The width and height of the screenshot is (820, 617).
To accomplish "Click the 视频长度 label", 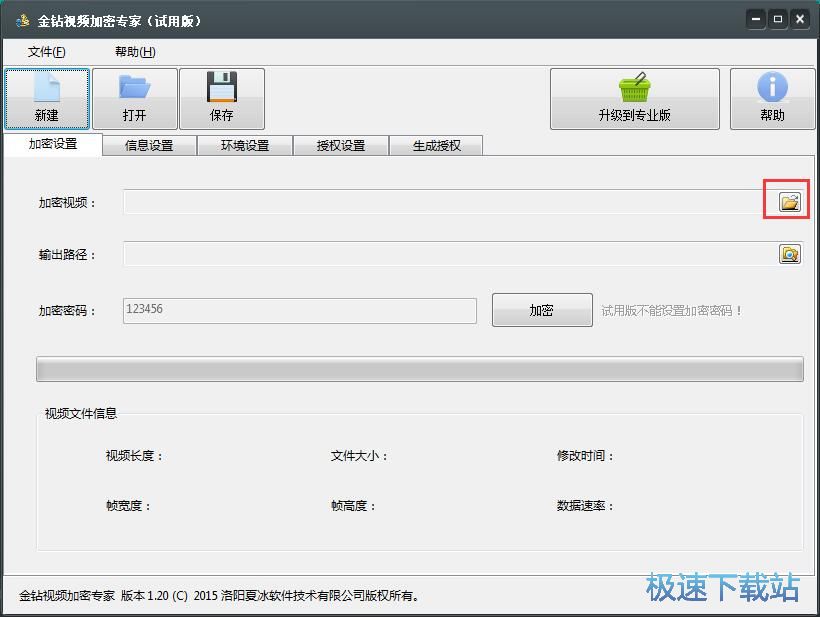I will click(x=134, y=456).
